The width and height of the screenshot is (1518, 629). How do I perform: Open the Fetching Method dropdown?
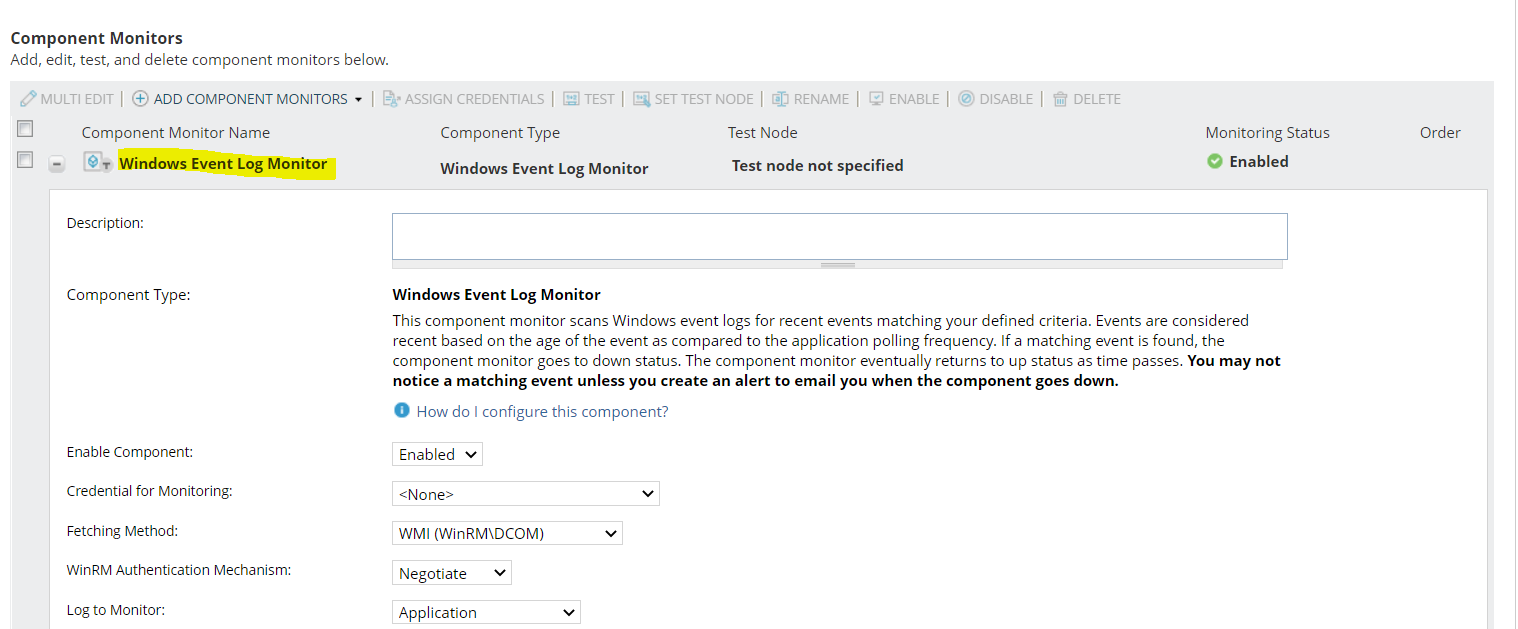(x=507, y=533)
